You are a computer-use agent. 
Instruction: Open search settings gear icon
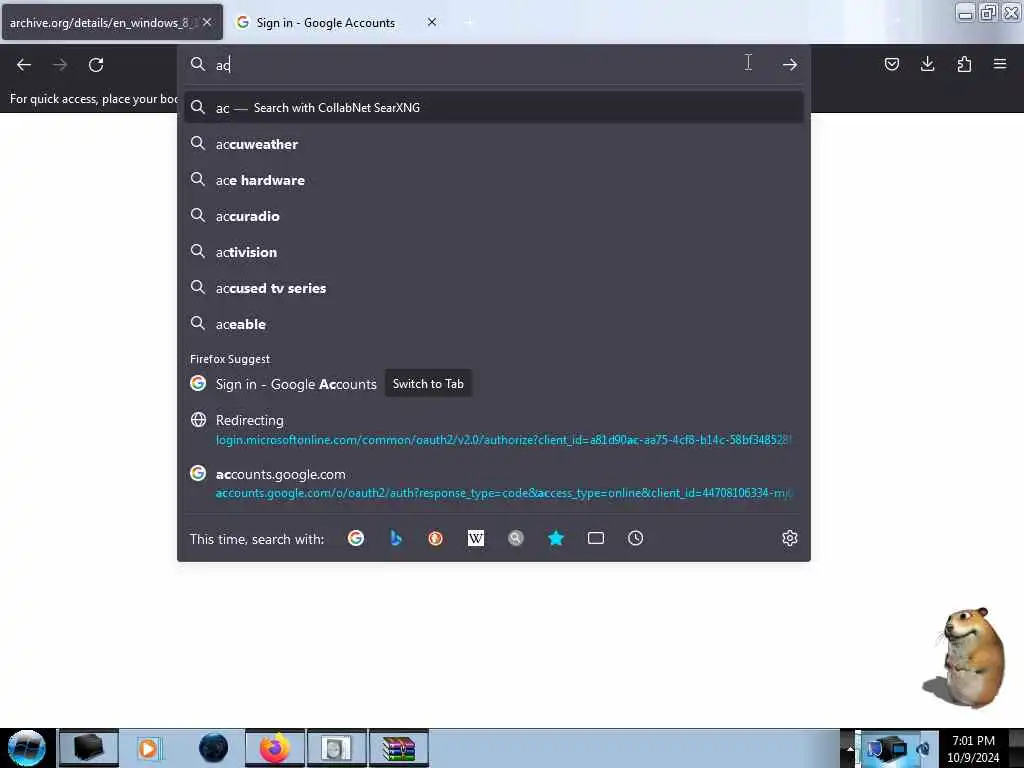(x=790, y=538)
